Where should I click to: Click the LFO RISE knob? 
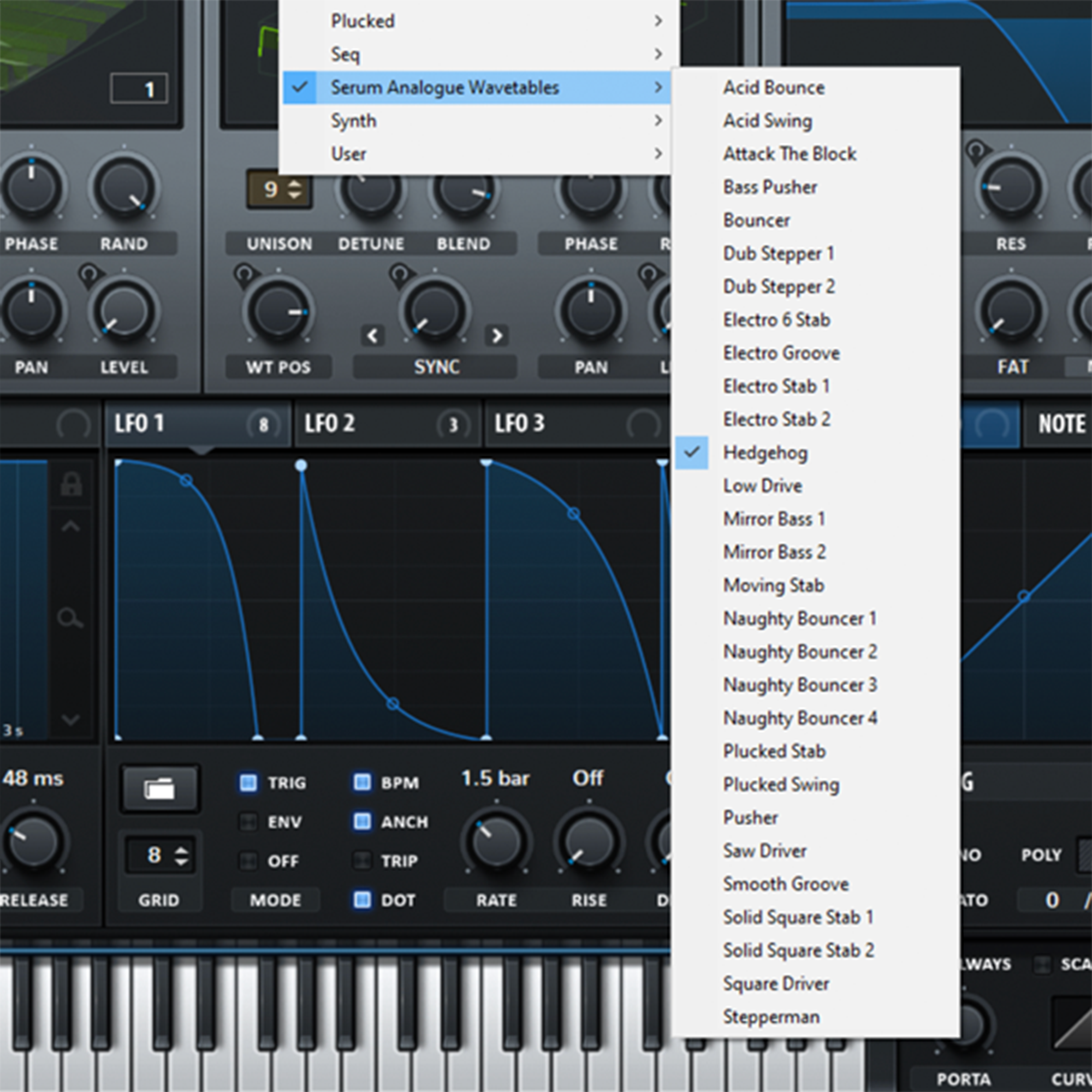pyautogui.click(x=589, y=842)
